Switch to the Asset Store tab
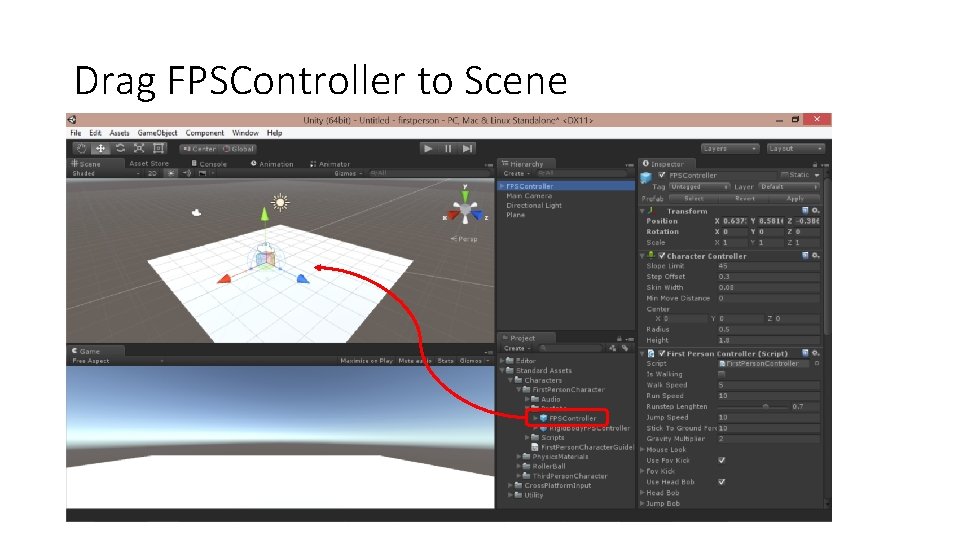 pos(149,163)
